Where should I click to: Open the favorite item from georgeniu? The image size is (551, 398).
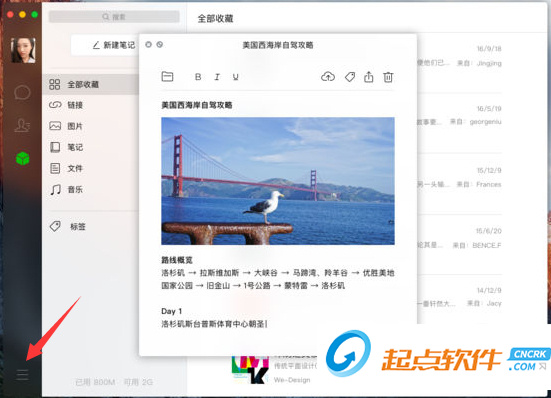[459, 123]
